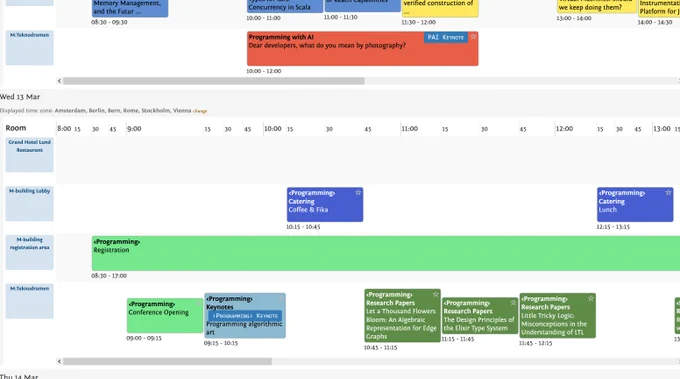The width and height of the screenshot is (680, 379).
Task: Click the 9:00 time marker
Action: point(134,128)
